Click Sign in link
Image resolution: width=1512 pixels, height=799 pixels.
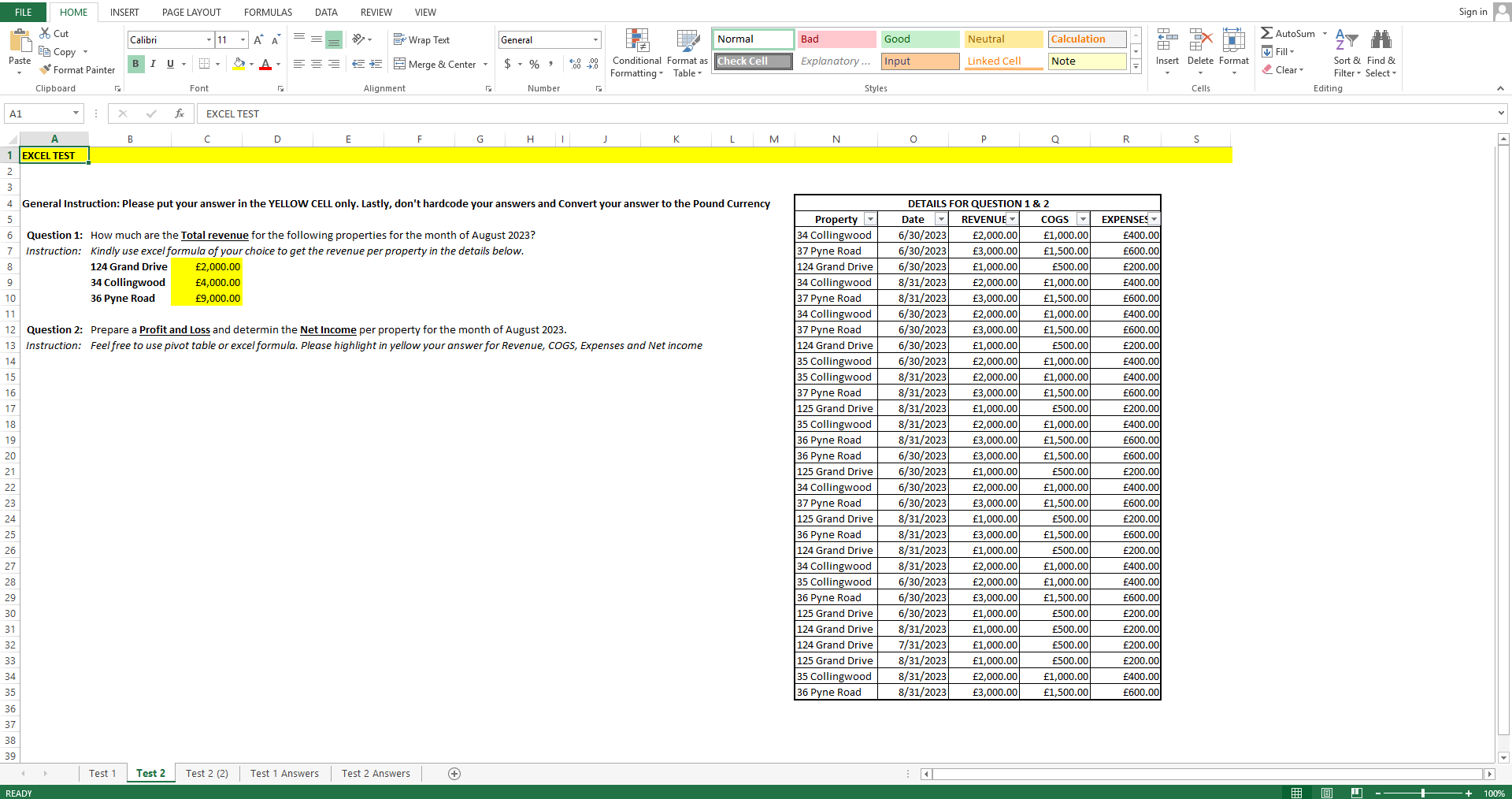pos(1472,12)
